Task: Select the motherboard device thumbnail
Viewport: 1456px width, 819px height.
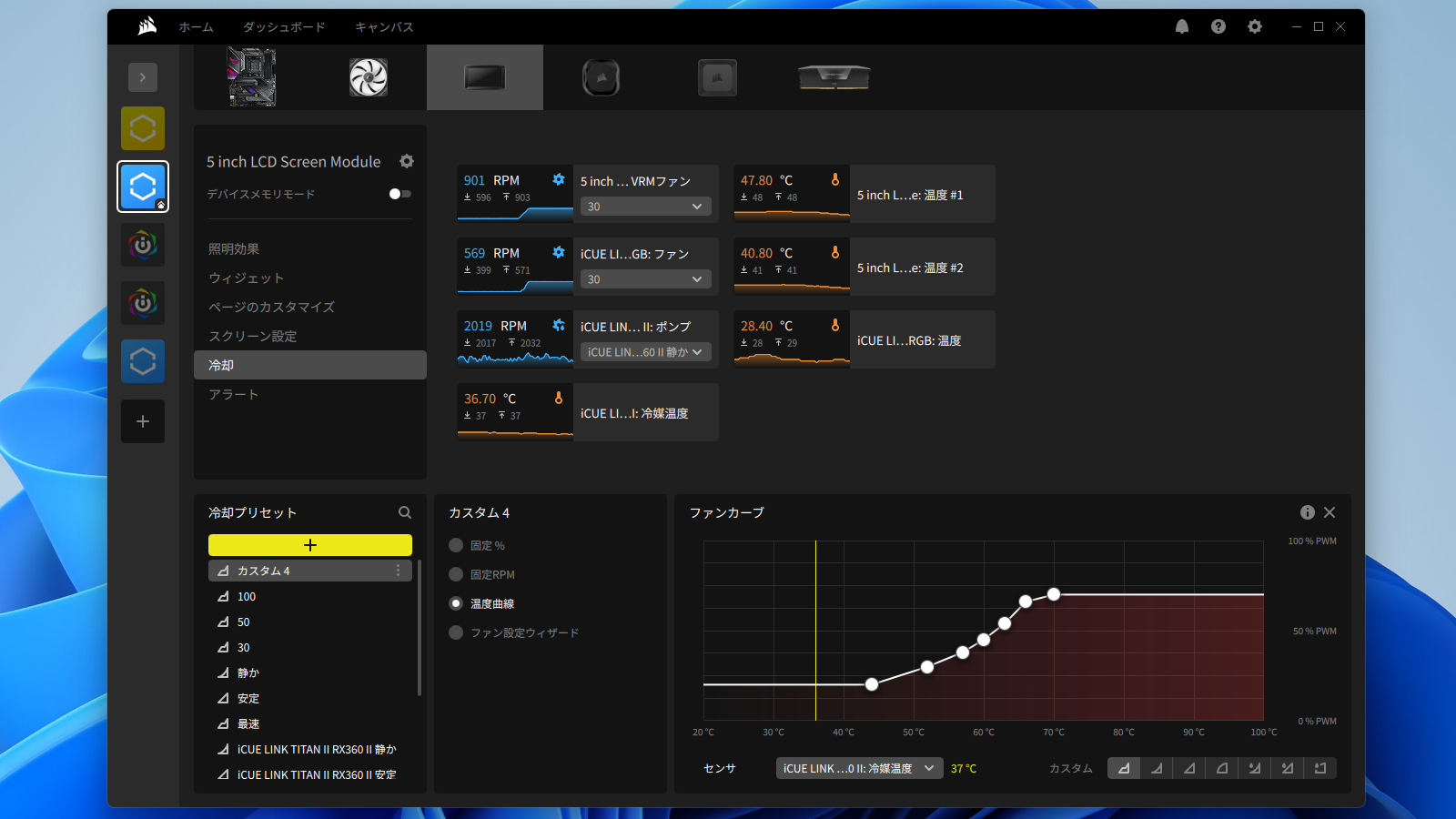Action: coord(252,77)
